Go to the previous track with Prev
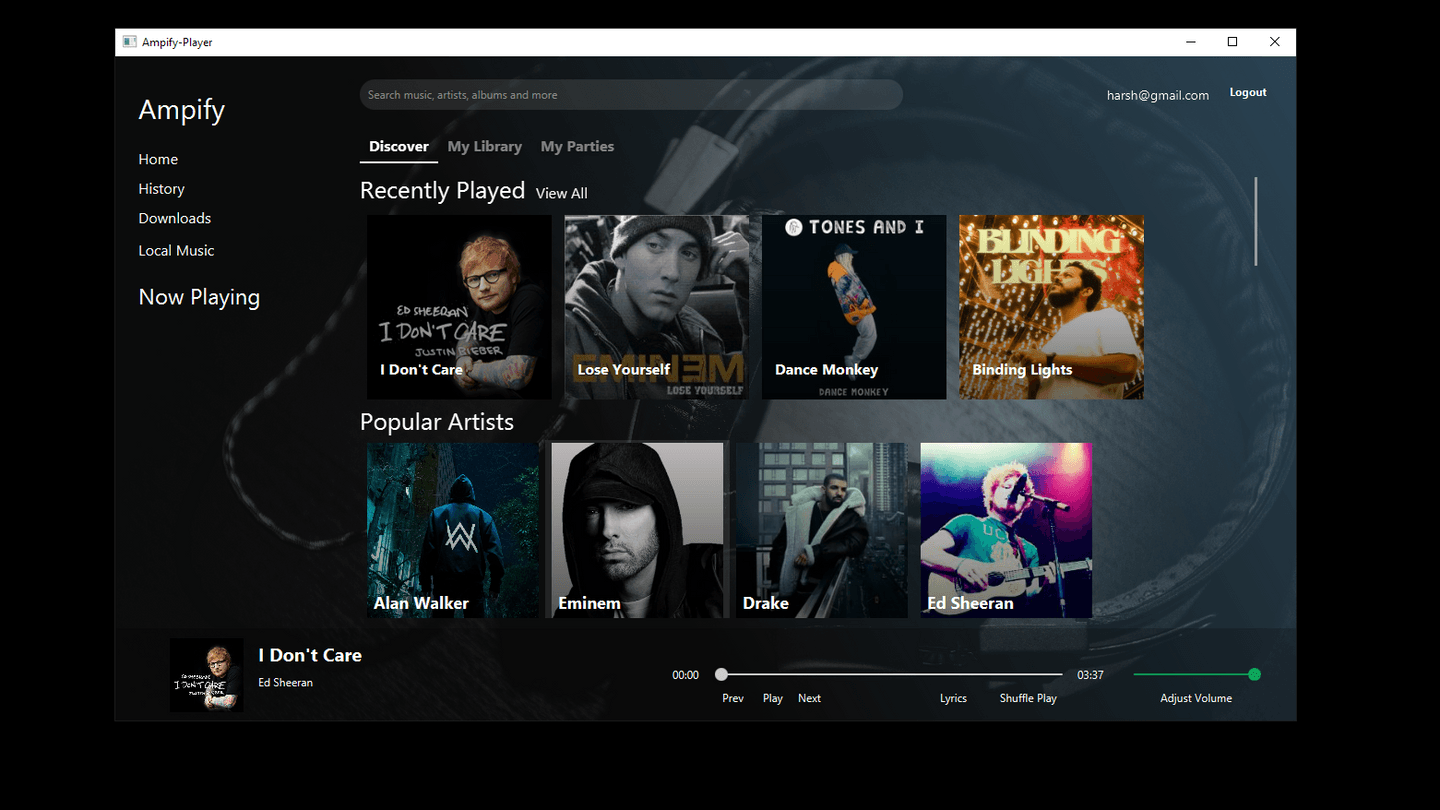Screen dimensions: 1440x810 [733, 698]
